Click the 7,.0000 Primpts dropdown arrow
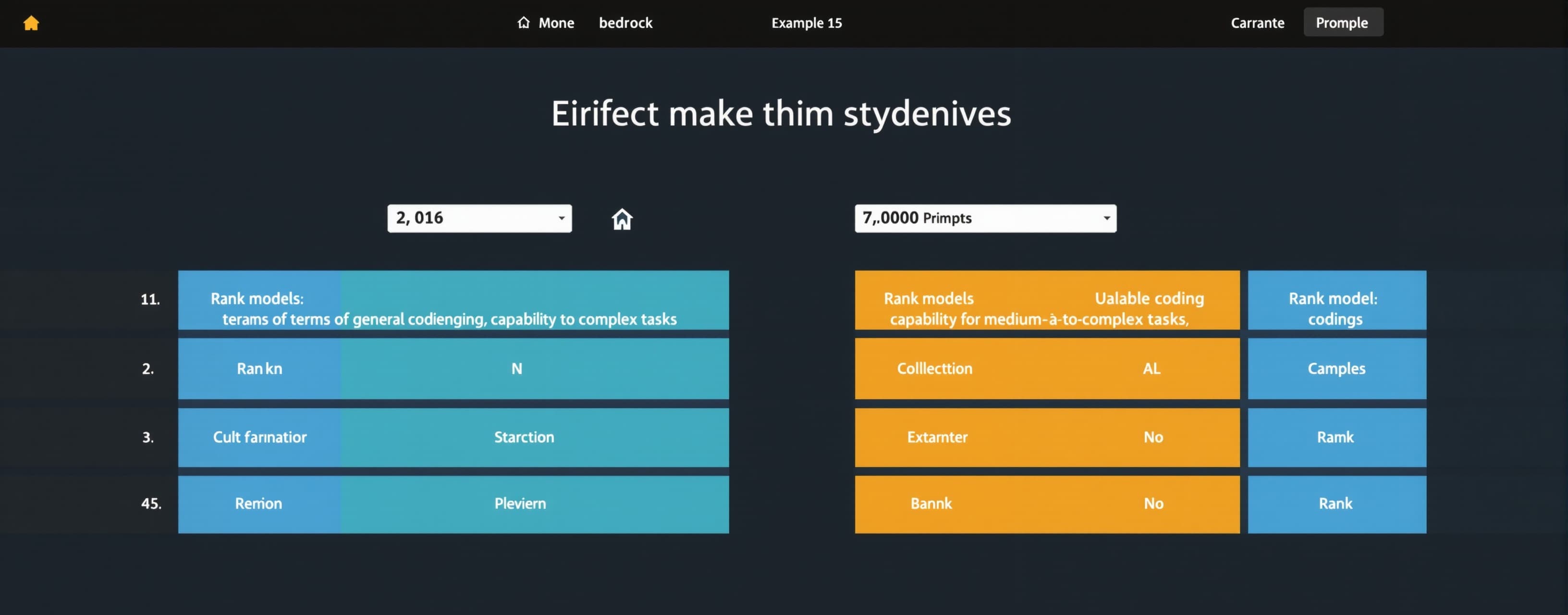The height and width of the screenshot is (615, 1568). (x=1106, y=218)
